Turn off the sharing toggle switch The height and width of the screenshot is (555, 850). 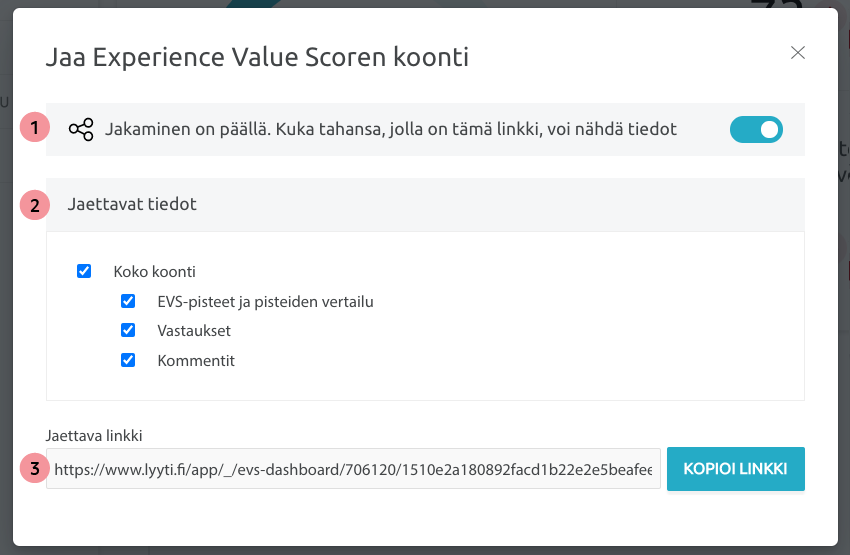tap(756, 130)
